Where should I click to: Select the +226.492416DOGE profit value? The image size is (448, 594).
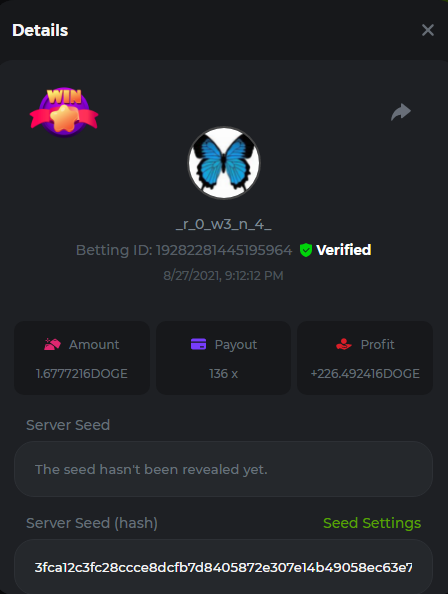point(365,374)
